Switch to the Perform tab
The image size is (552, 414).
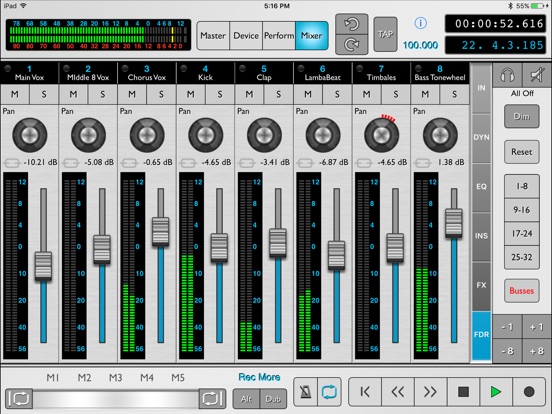tap(279, 36)
